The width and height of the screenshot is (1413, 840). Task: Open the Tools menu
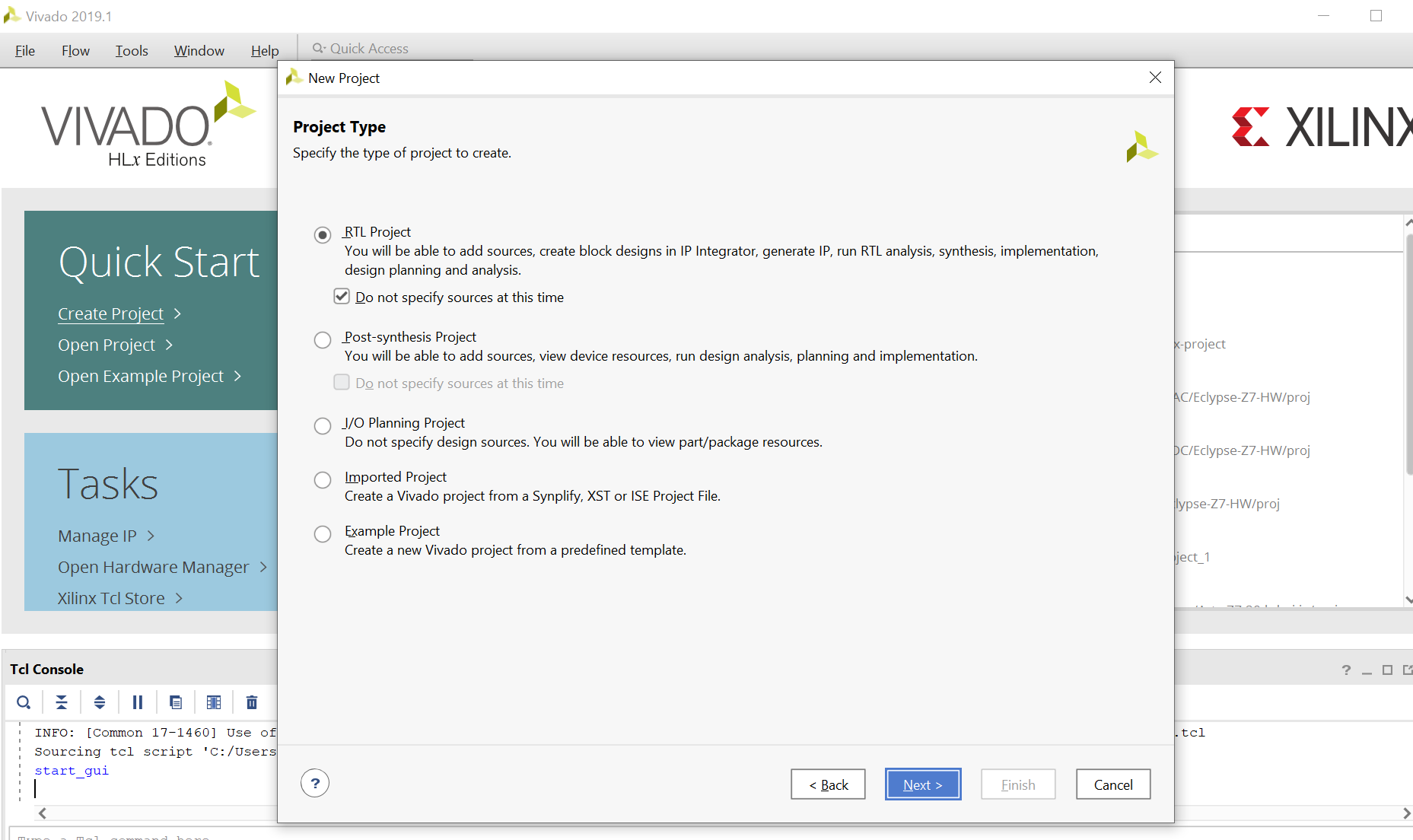click(x=132, y=51)
